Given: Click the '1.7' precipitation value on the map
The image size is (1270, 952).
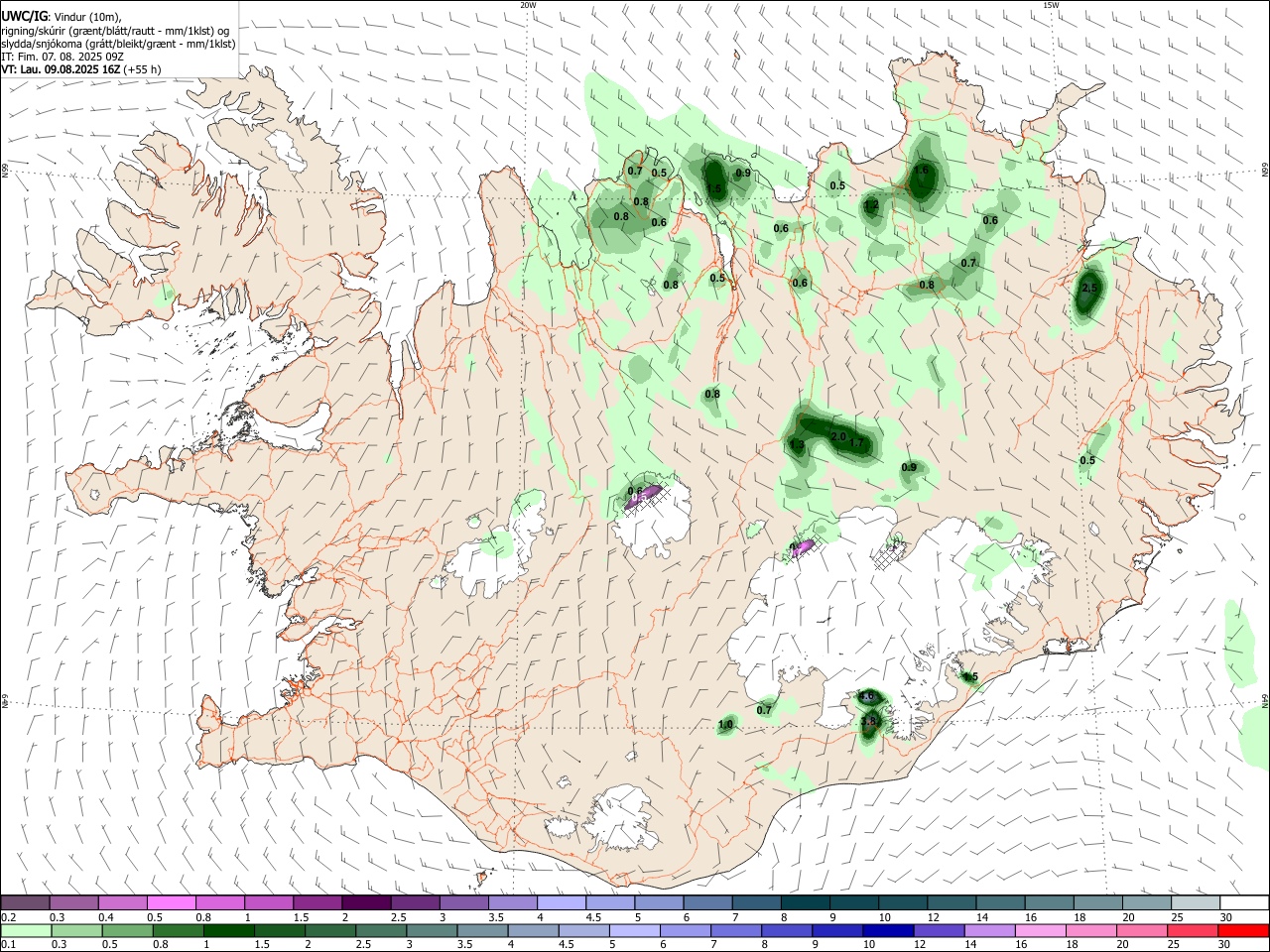Looking at the screenshot, I should click(858, 445).
